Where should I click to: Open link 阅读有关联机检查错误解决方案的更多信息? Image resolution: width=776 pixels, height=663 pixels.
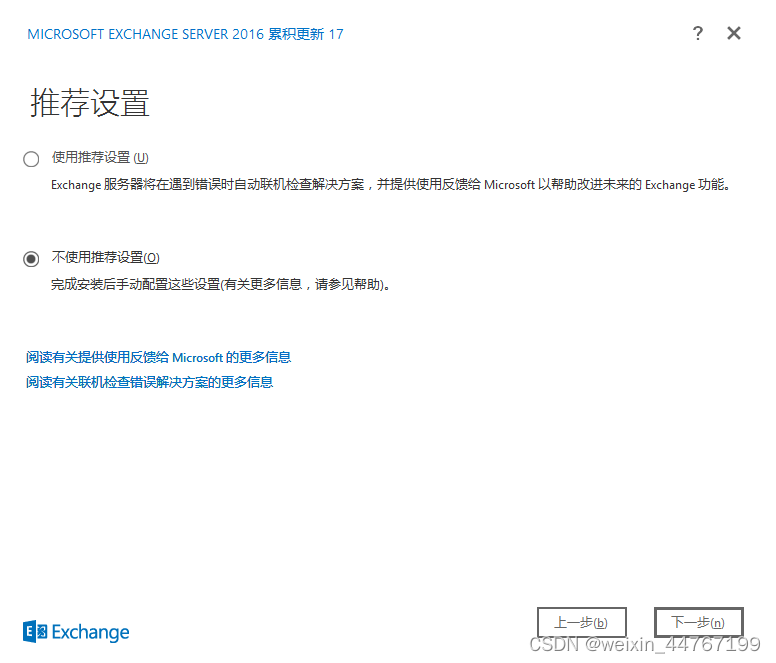[x=149, y=382]
